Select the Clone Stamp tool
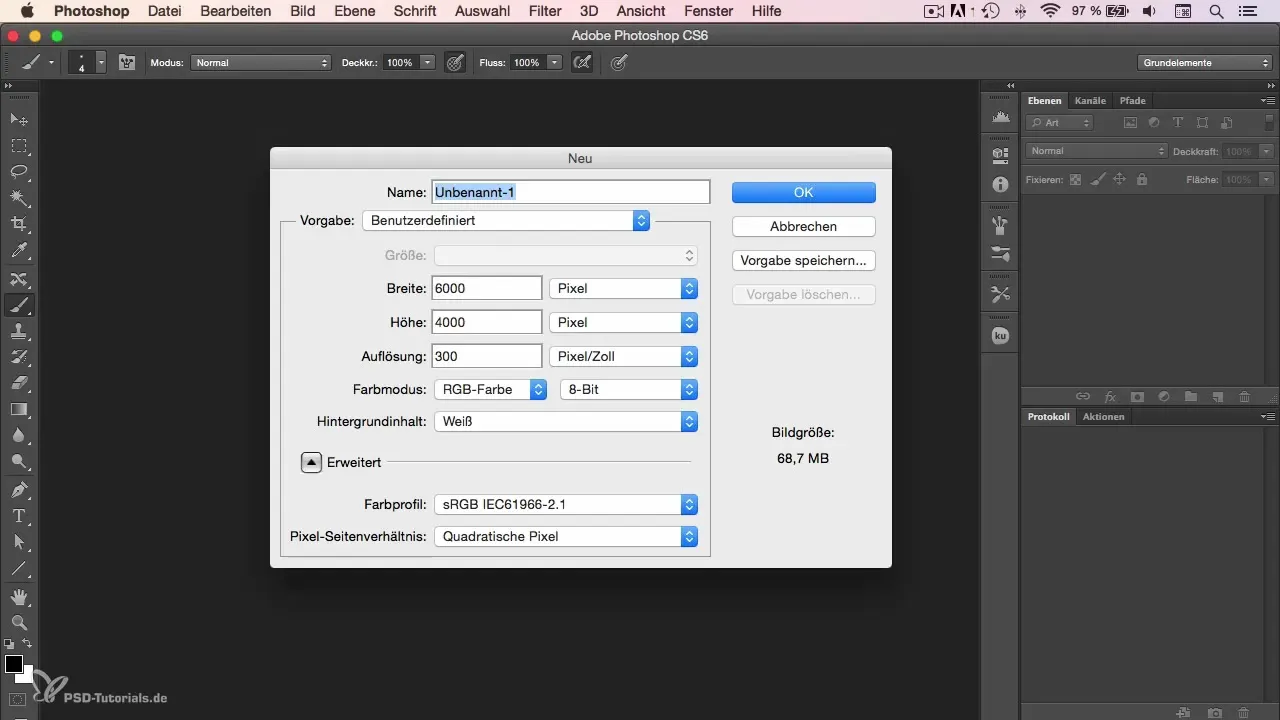Screen dimensions: 1280x720 click(x=18, y=331)
